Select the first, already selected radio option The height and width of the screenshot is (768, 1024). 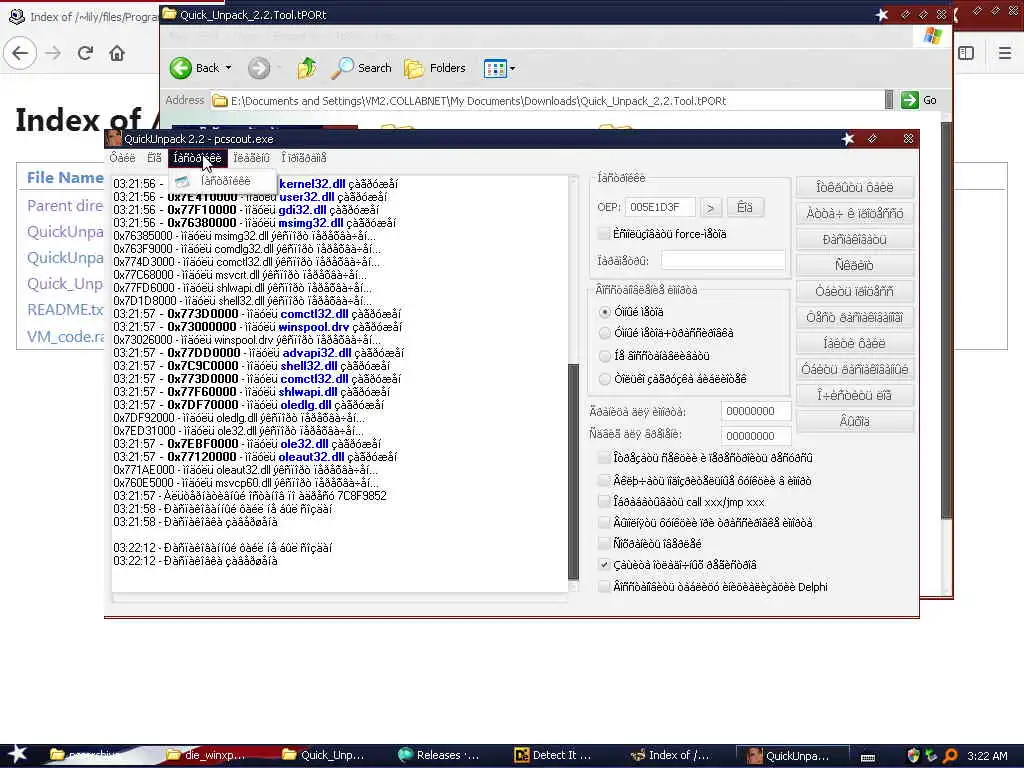[x=605, y=312]
